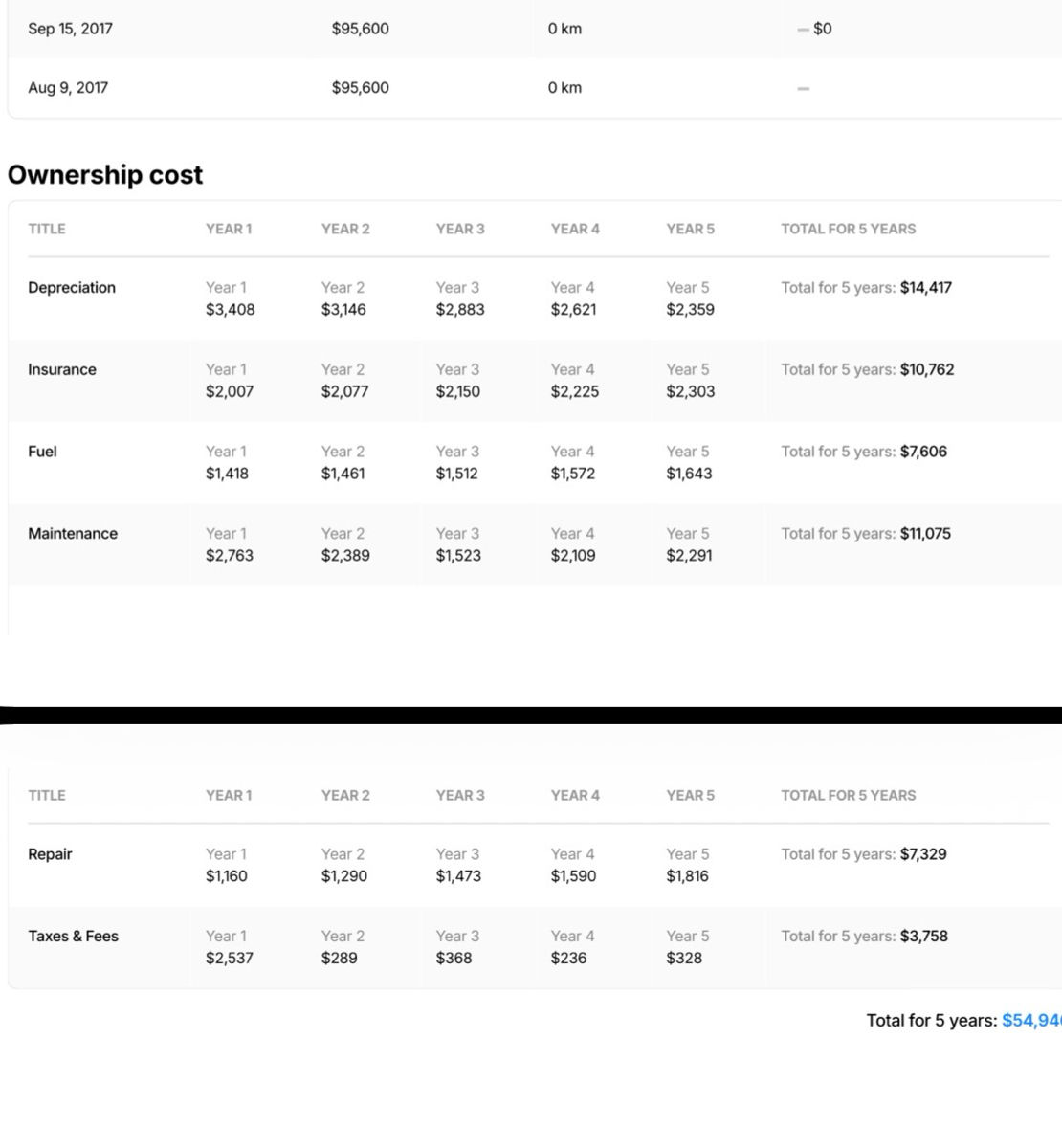The height and width of the screenshot is (1148, 1062).
Task: Select the Insurance total $10,762
Action: click(x=927, y=369)
